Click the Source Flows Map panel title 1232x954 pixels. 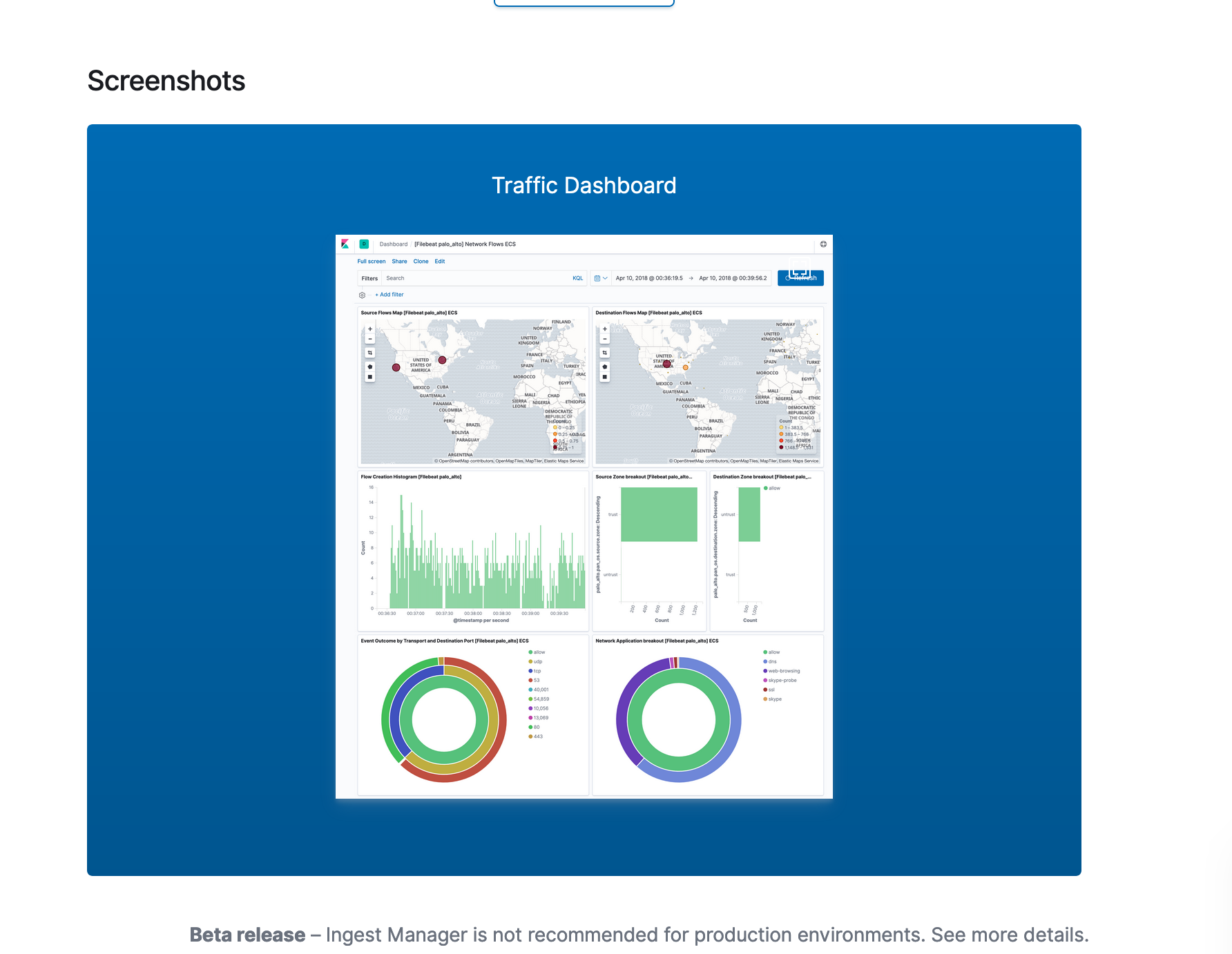(409, 313)
